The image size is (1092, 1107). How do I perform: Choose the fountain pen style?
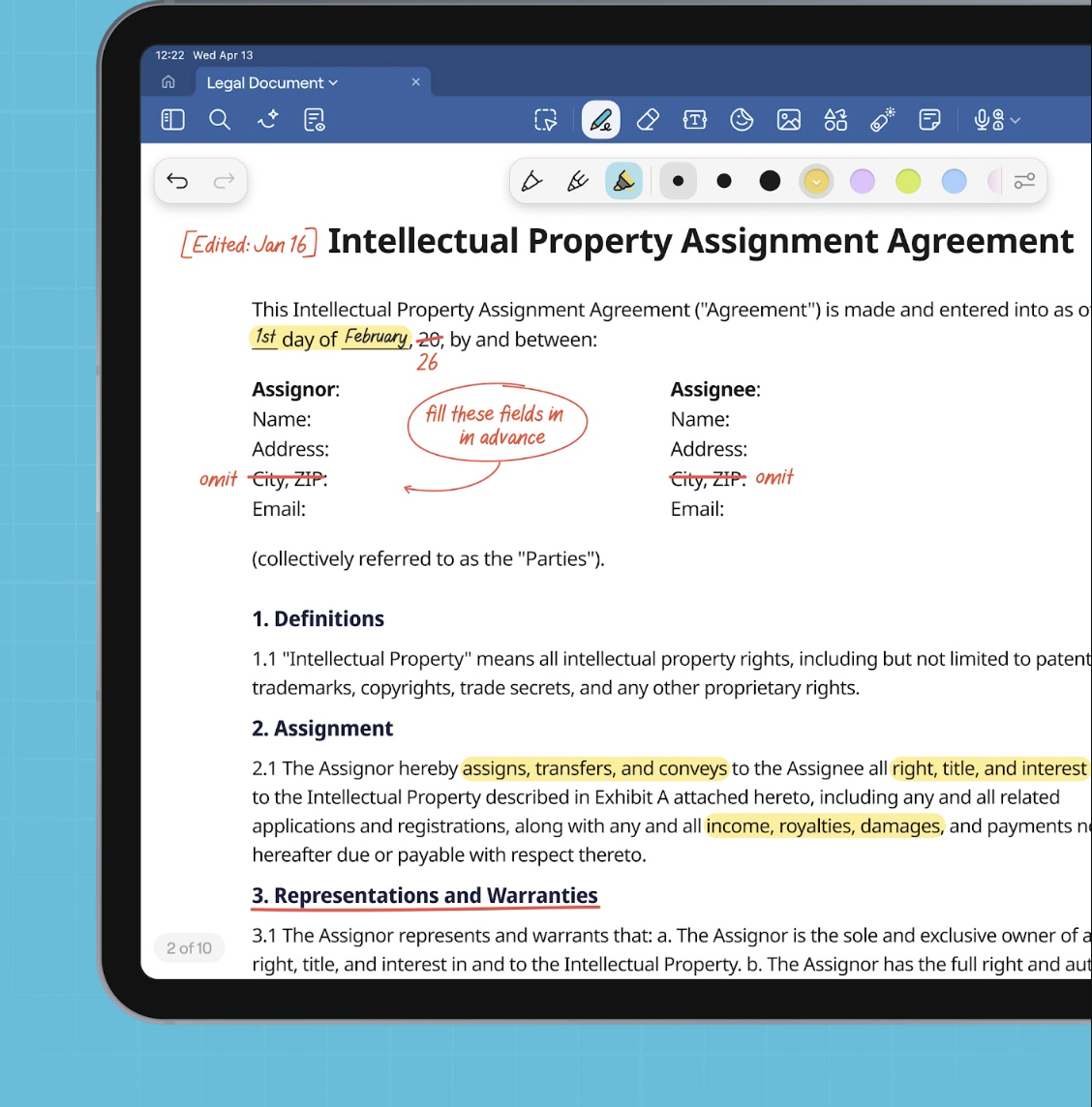tap(531, 182)
